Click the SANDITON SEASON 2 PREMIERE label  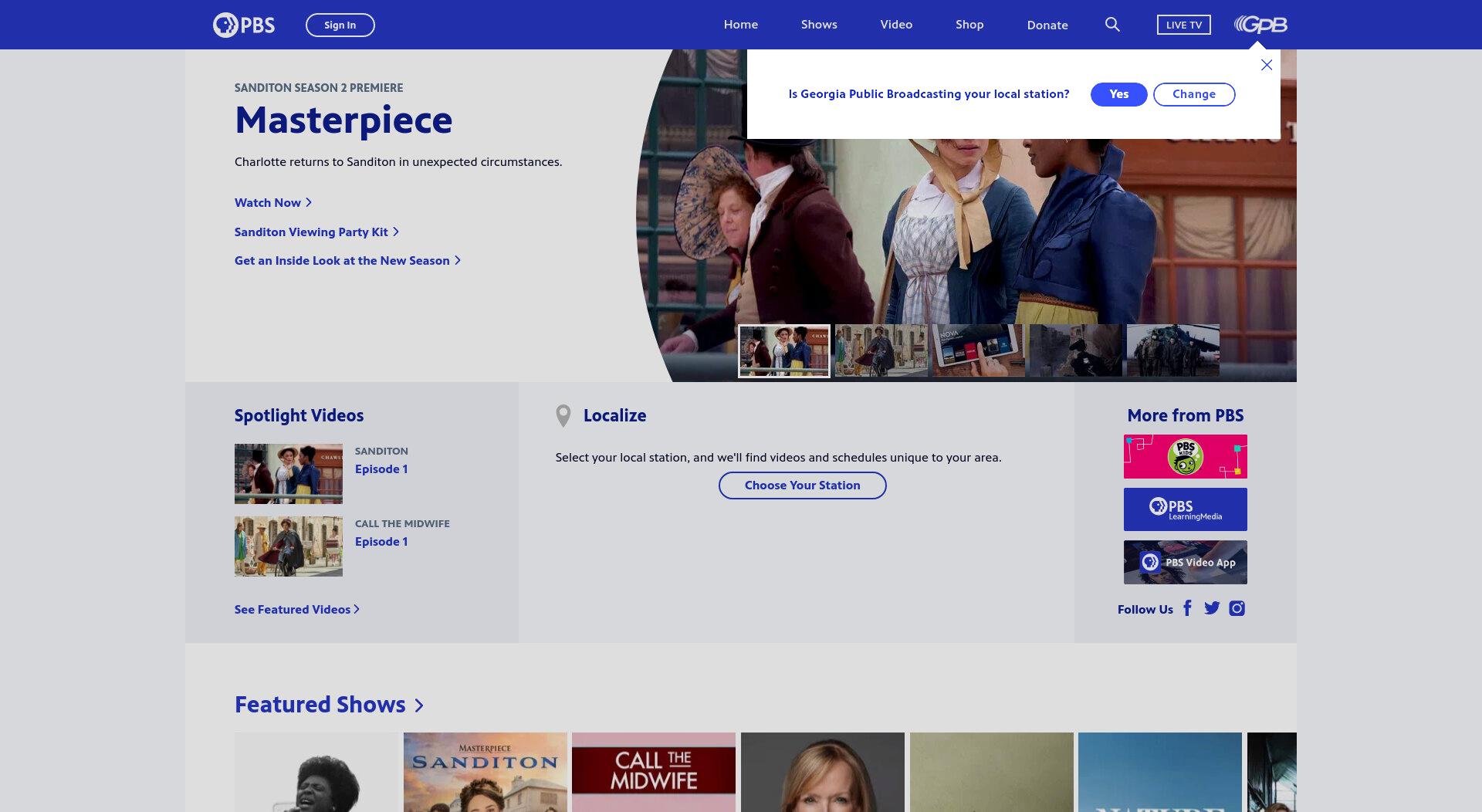(319, 88)
